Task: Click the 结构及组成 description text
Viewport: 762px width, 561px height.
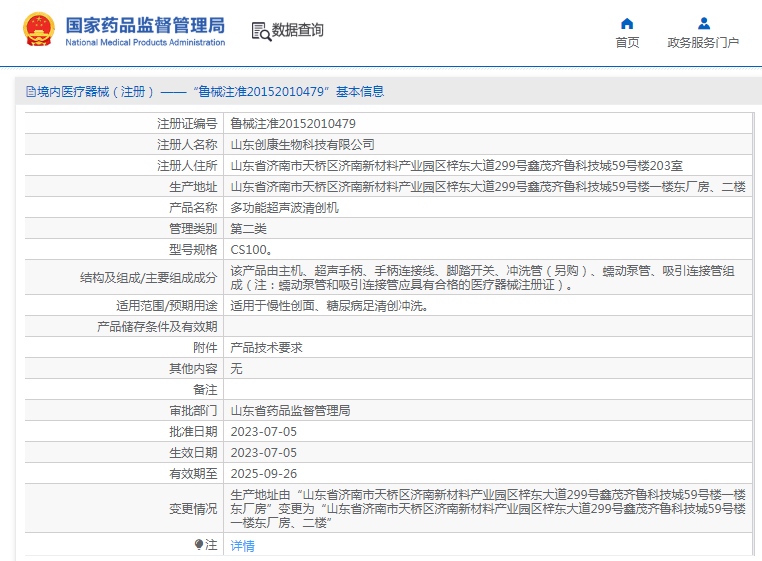Action: pos(483,278)
